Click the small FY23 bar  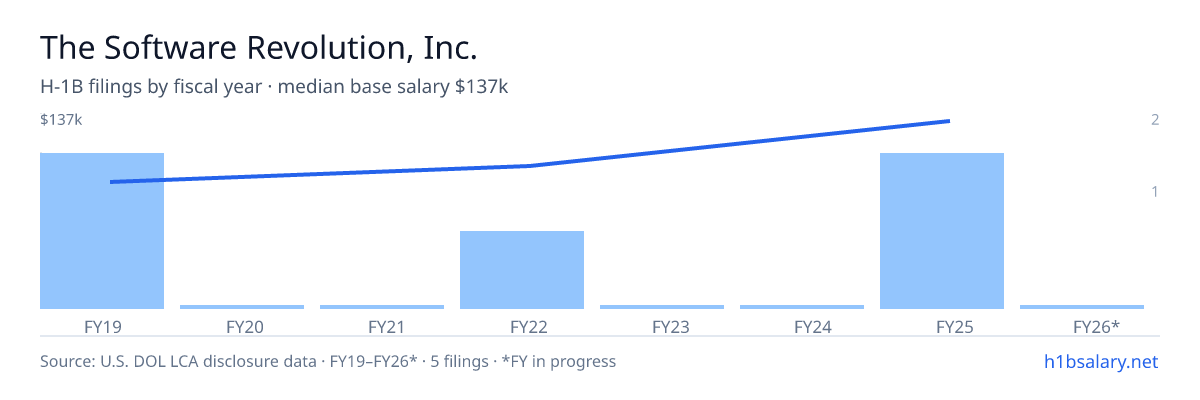tap(662, 307)
